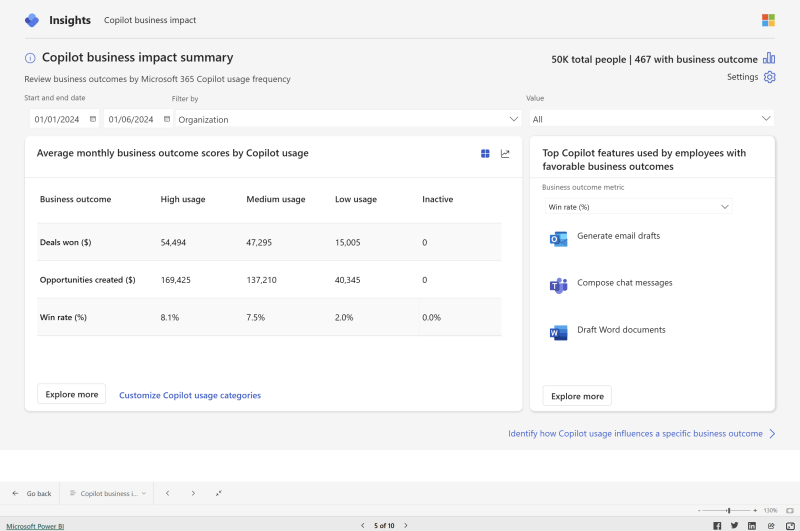The height and width of the screenshot is (531, 800).
Task: Click Explore more under the outcomes table
Action: [x=71, y=394]
